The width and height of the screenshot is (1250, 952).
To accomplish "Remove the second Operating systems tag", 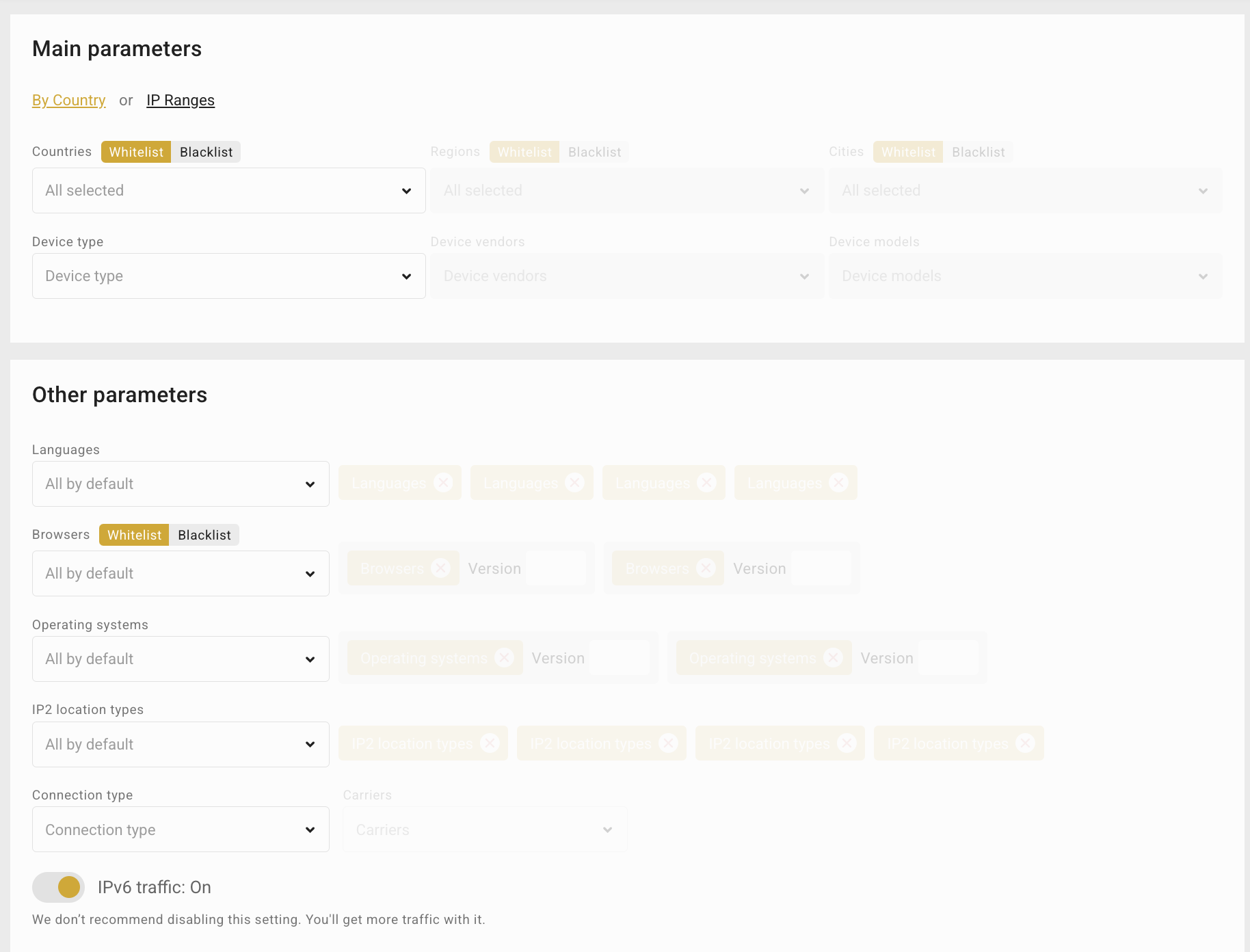I will pos(833,658).
